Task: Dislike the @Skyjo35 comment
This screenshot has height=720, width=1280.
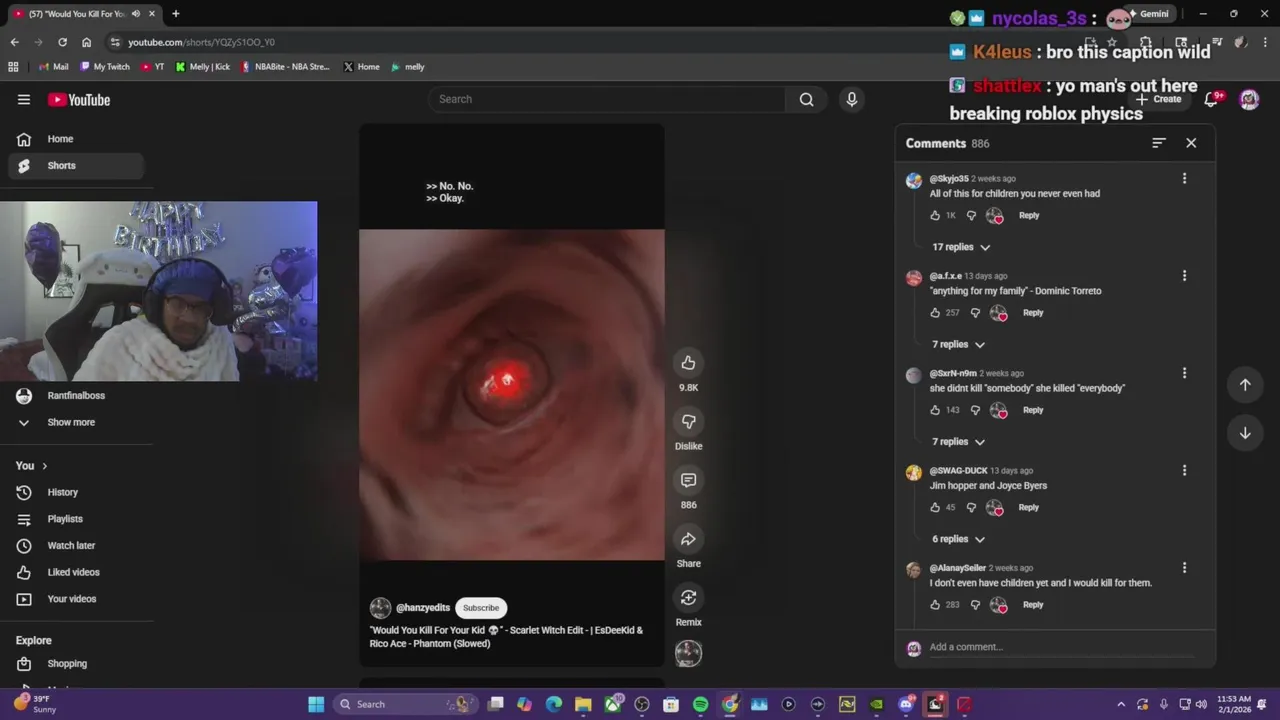Action: pos(971,215)
